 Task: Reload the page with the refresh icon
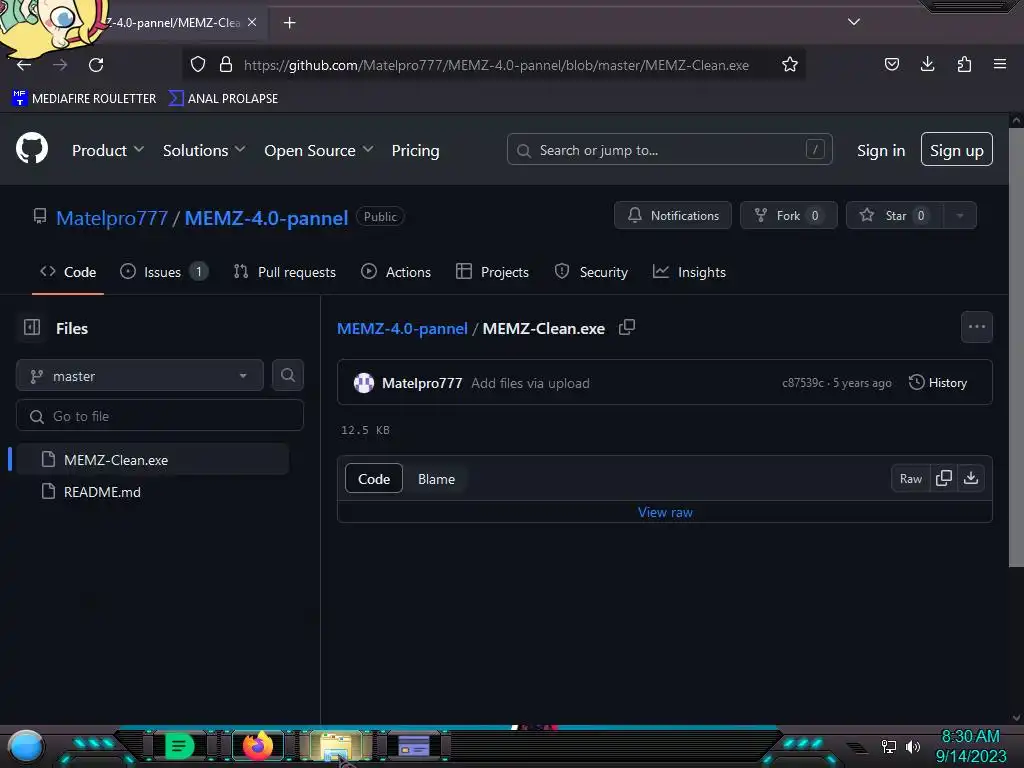click(x=96, y=65)
